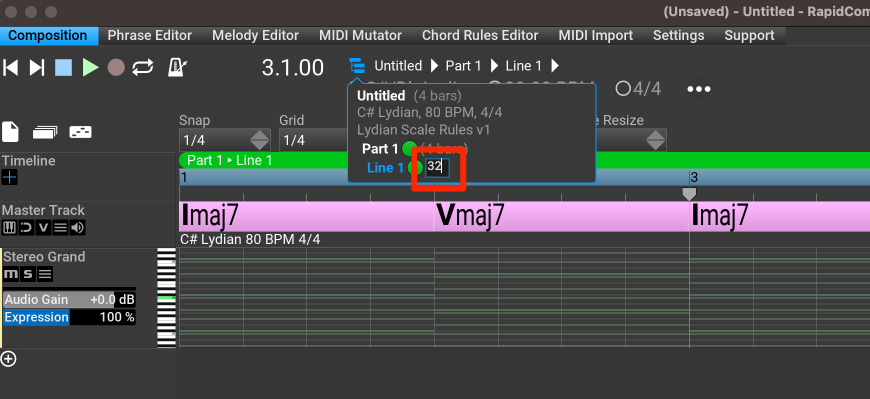Open the composition structure tree icon
870x399 pixels.
click(357, 66)
